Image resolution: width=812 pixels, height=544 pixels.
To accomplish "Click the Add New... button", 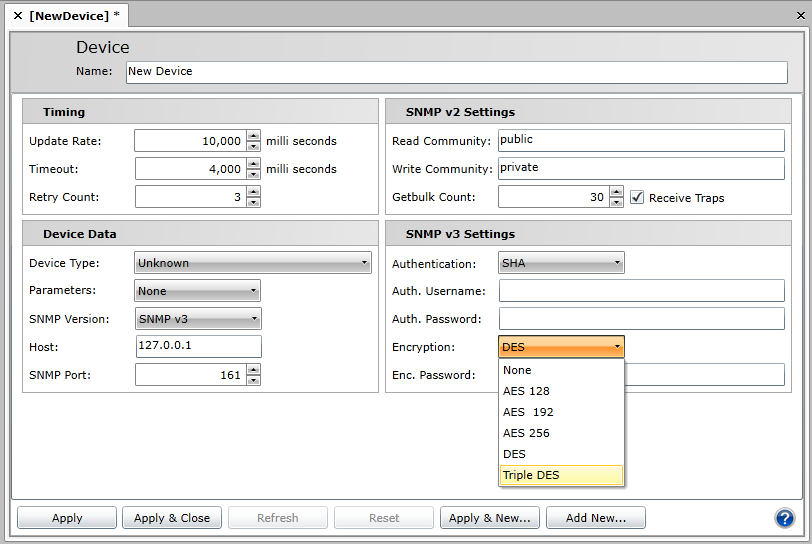I will [595, 518].
